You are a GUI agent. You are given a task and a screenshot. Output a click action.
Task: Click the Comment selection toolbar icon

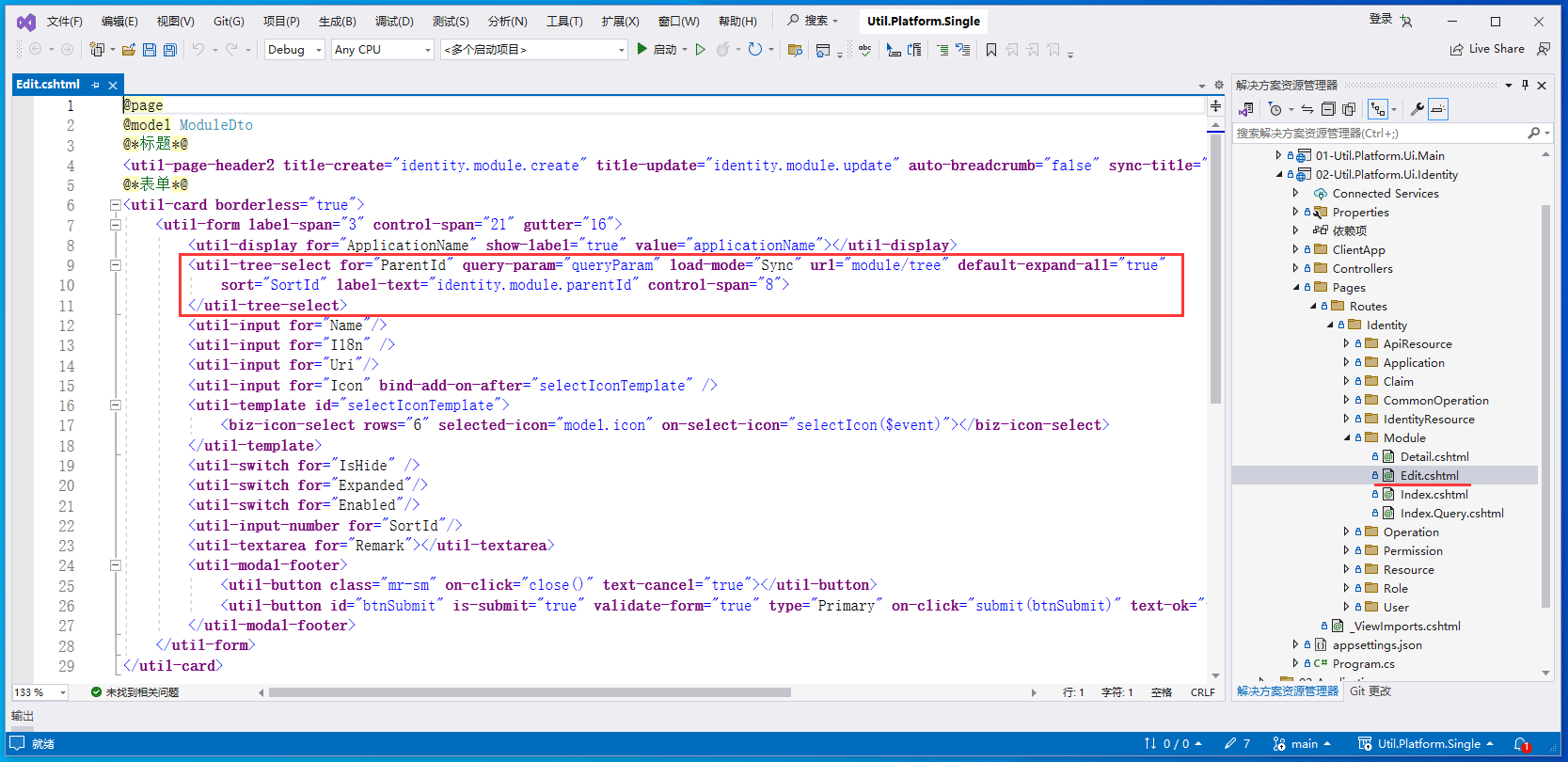[x=942, y=50]
